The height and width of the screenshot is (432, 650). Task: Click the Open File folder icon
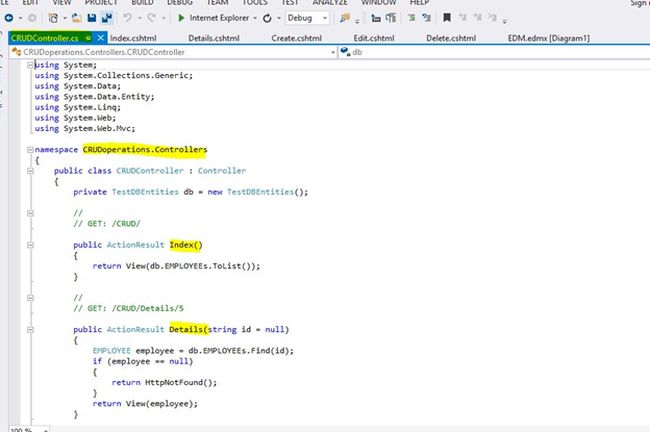[x=77, y=18]
